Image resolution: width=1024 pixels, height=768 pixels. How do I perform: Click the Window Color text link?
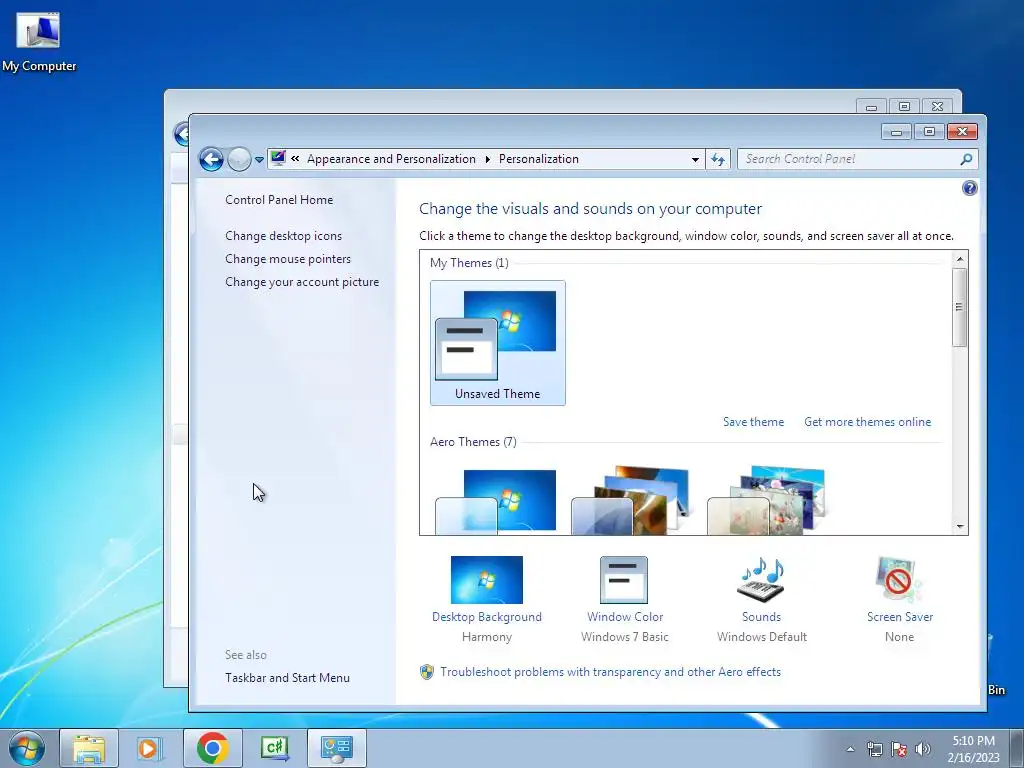[625, 617]
